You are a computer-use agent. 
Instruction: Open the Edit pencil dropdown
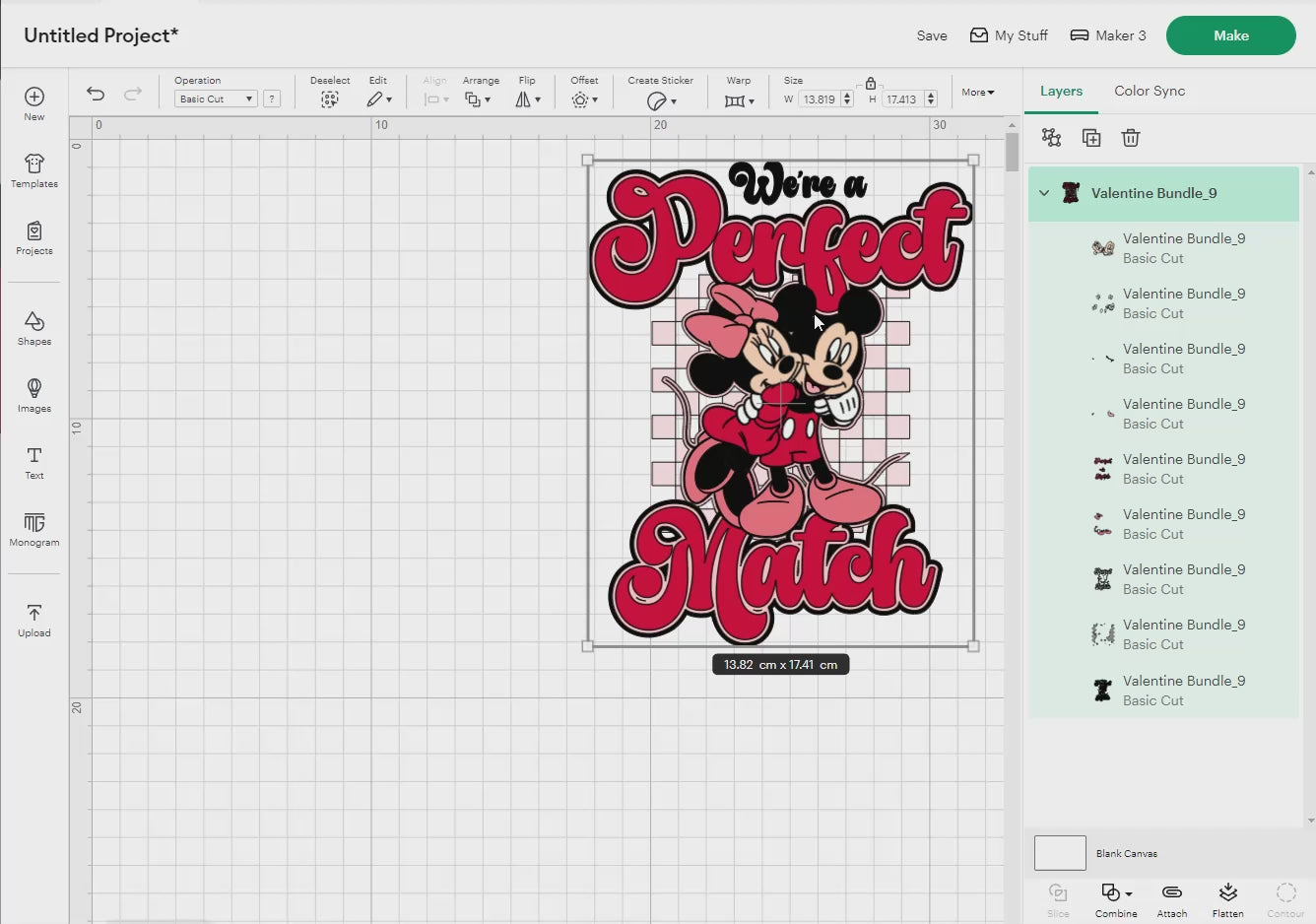(x=379, y=99)
